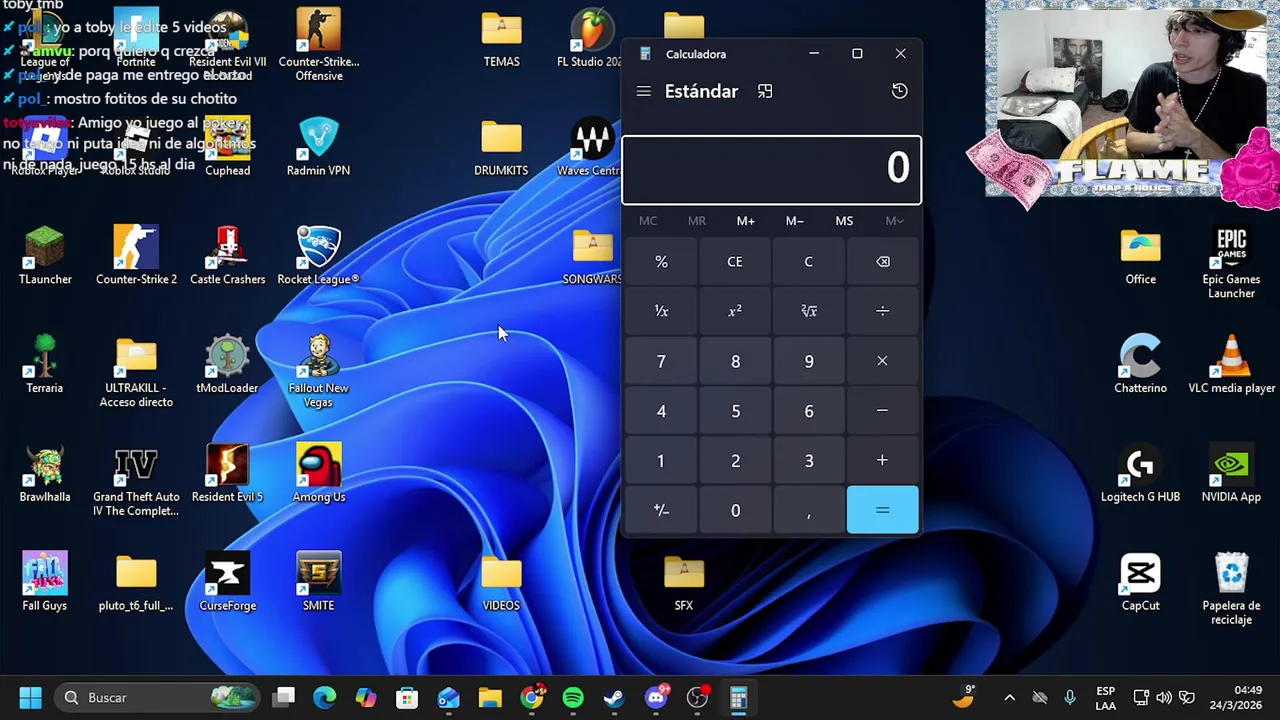This screenshot has height=720, width=1280.
Task: Select the Resident Evil 5 icon
Action: [x=227, y=473]
